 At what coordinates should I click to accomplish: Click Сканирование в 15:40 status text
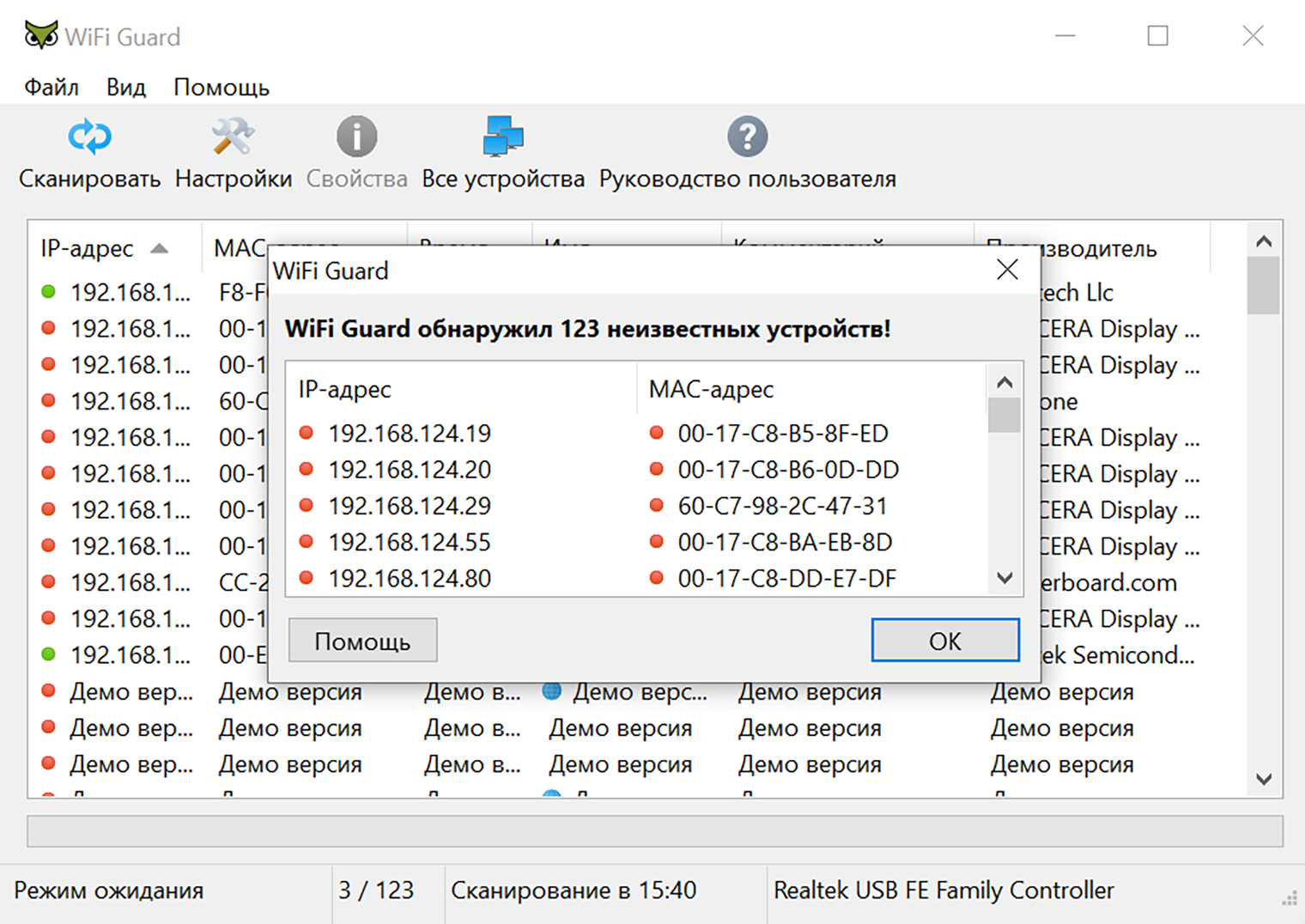[x=574, y=891]
